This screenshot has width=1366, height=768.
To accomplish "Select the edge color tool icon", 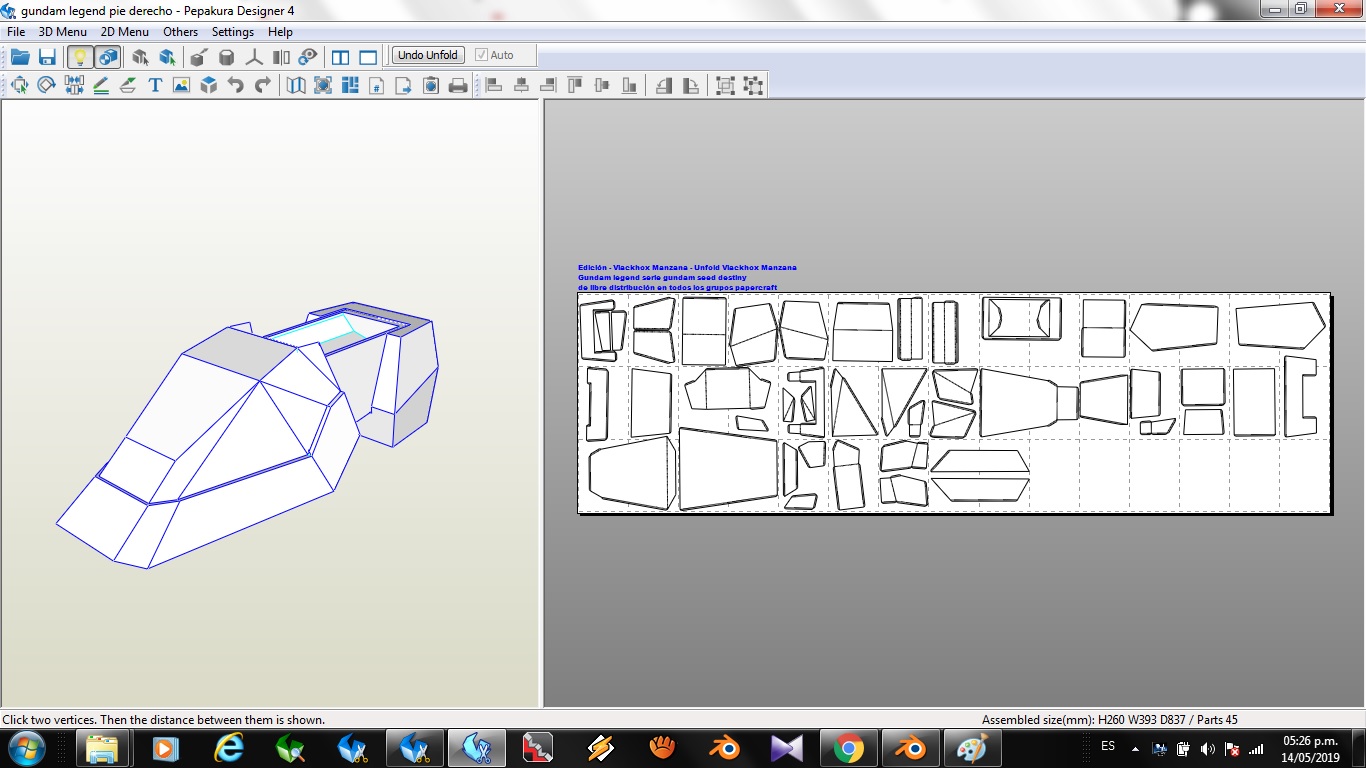I will pos(127,85).
